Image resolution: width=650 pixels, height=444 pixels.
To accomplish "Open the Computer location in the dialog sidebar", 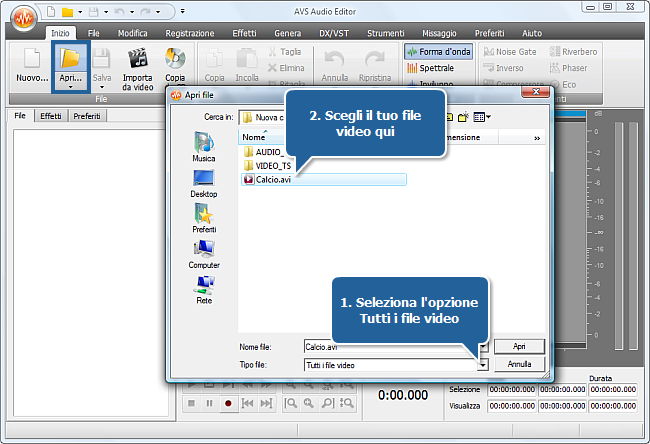I will [203, 253].
